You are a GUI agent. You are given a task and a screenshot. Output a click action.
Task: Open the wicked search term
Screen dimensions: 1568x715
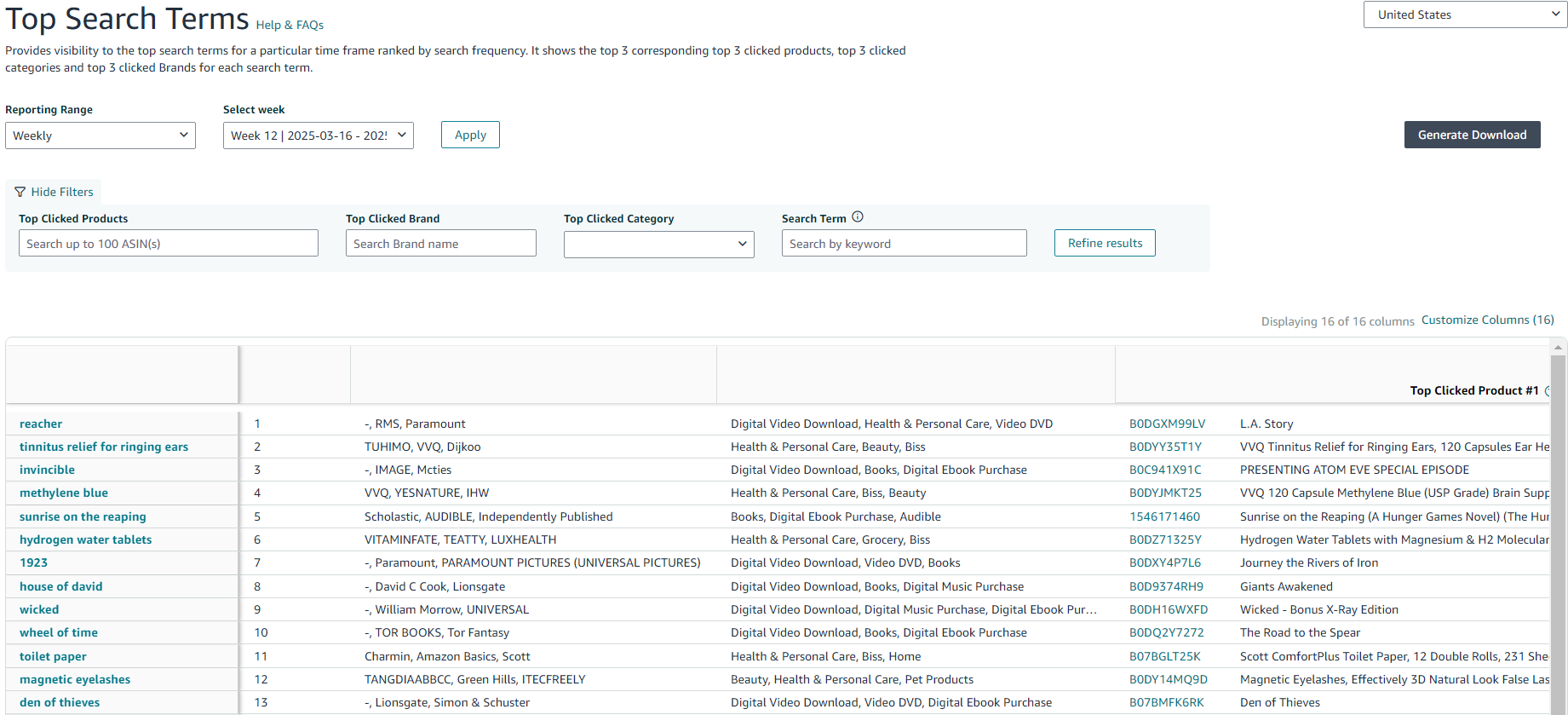pos(39,609)
